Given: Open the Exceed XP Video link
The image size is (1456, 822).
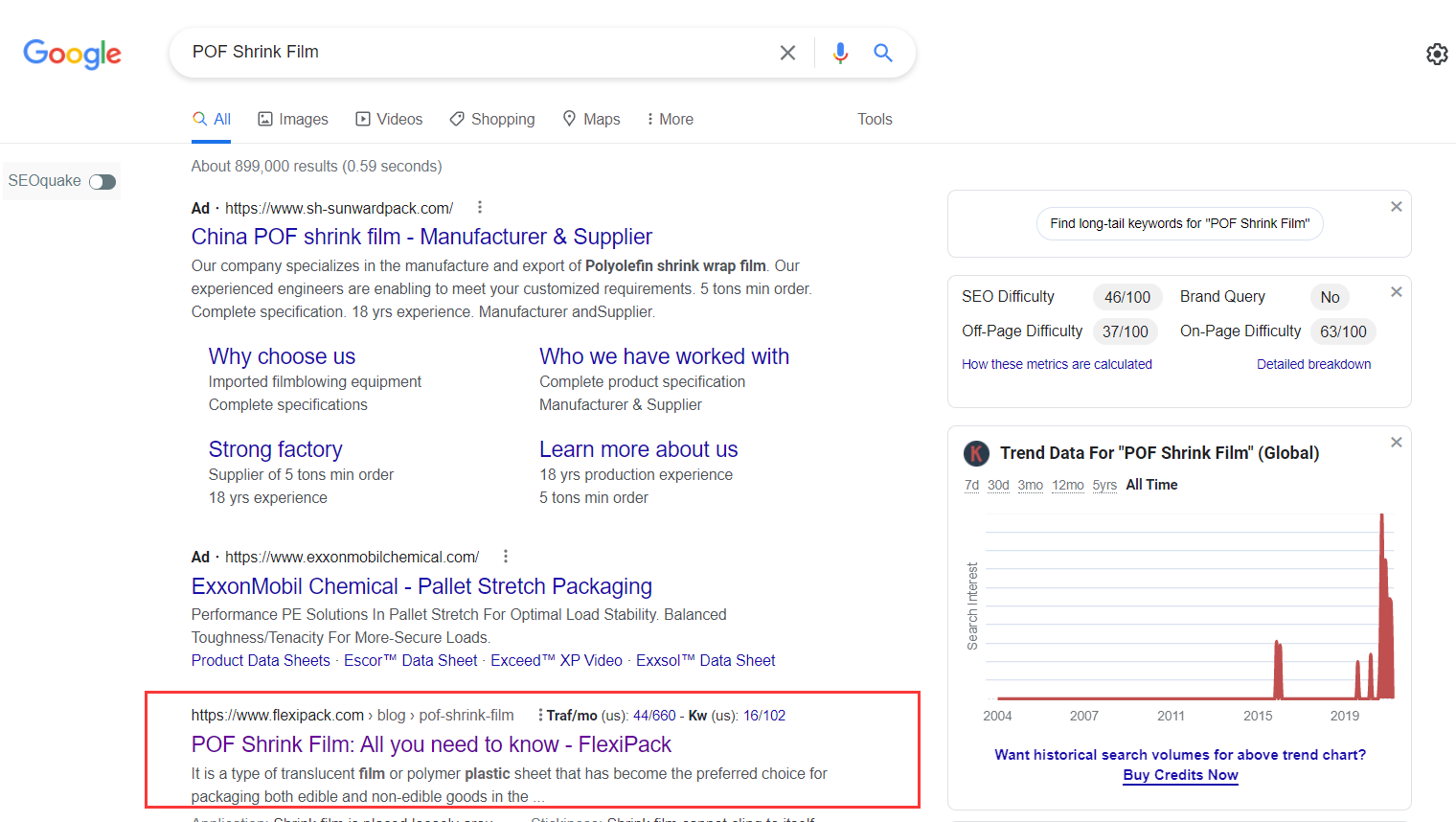Looking at the screenshot, I should [x=557, y=660].
